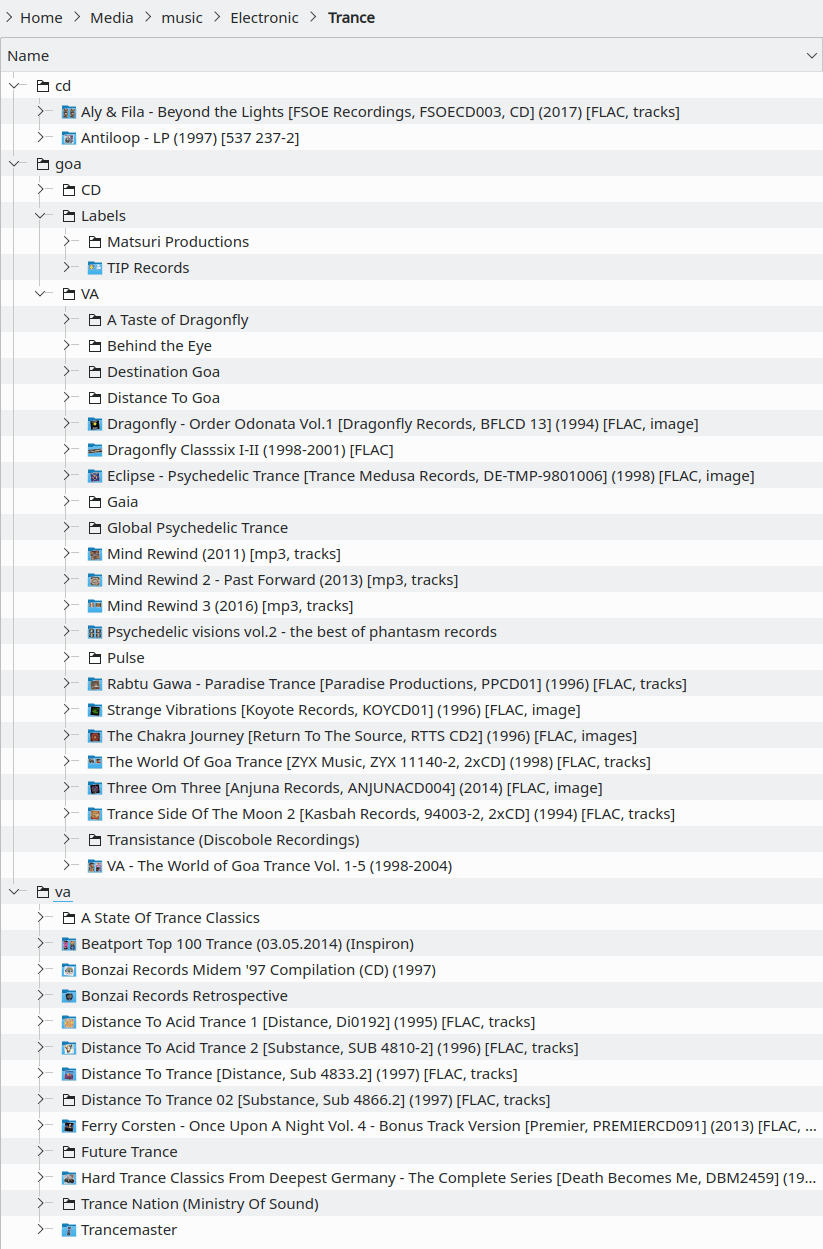Select Trance Nation (Ministry Of Sound) folder
The height and width of the screenshot is (1249, 823).
pyautogui.click(x=200, y=1204)
